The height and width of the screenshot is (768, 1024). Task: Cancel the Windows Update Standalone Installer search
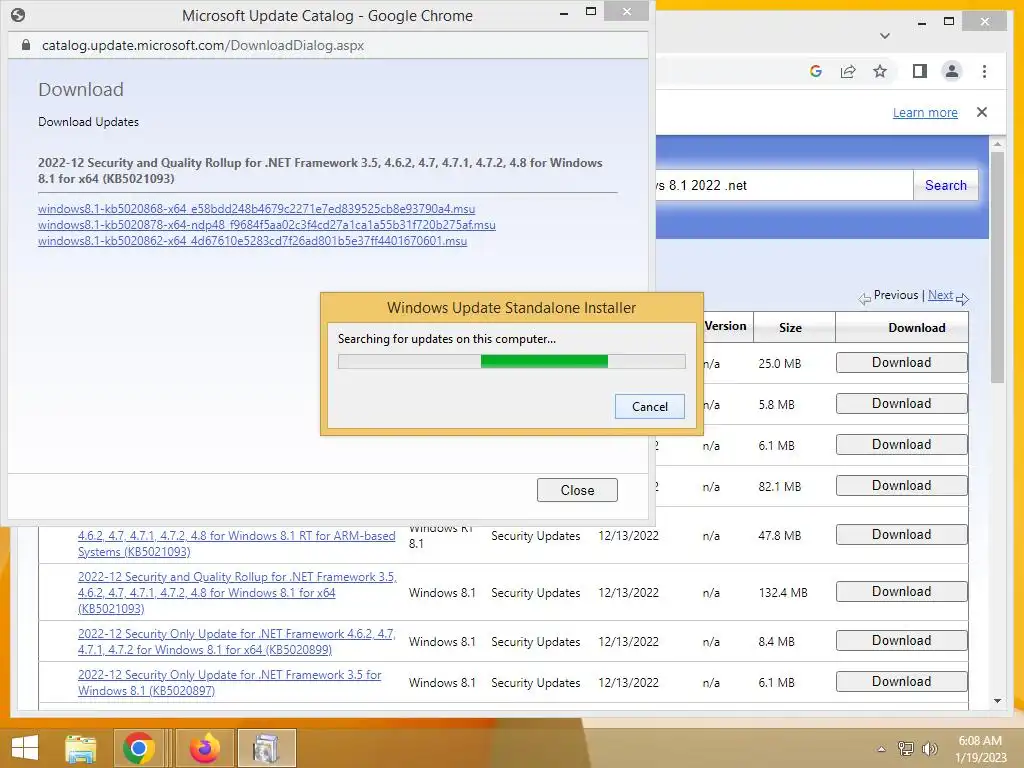point(650,406)
